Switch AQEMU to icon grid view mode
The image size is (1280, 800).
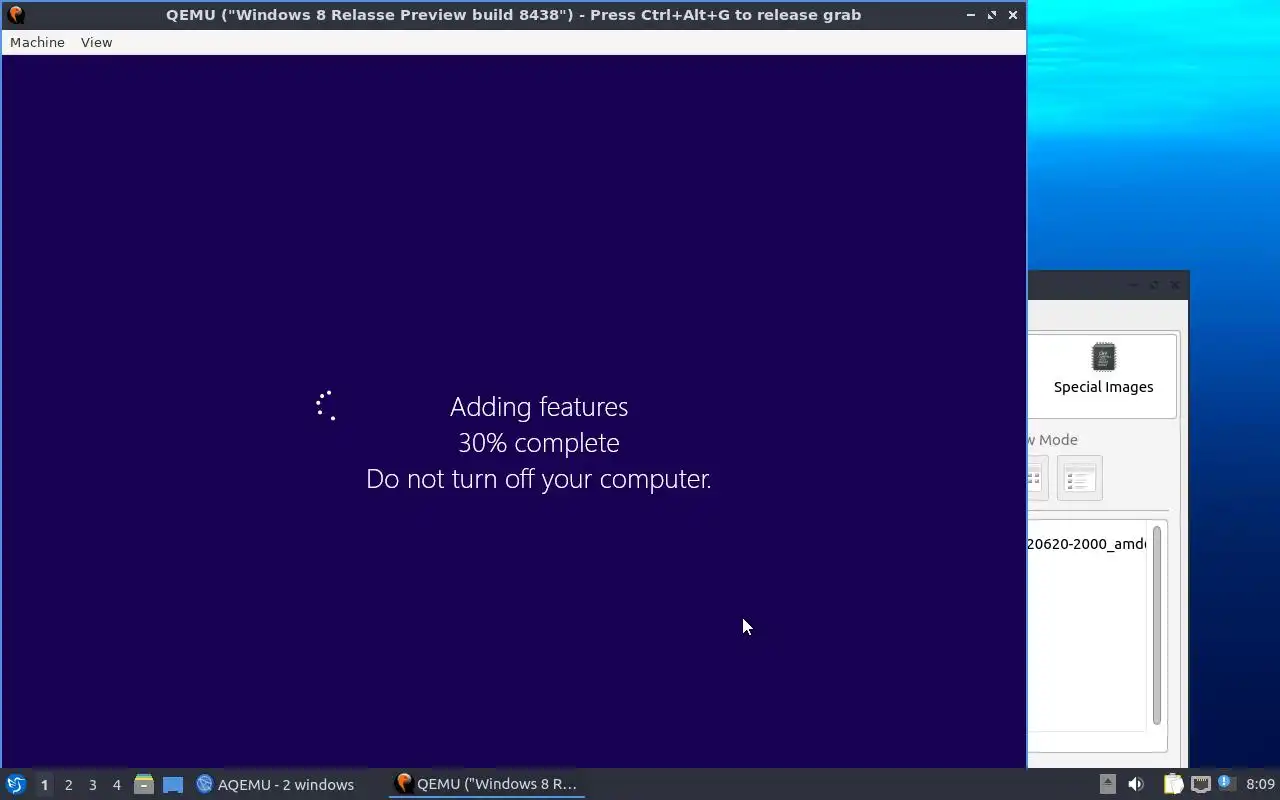pyautogui.click(x=1036, y=478)
